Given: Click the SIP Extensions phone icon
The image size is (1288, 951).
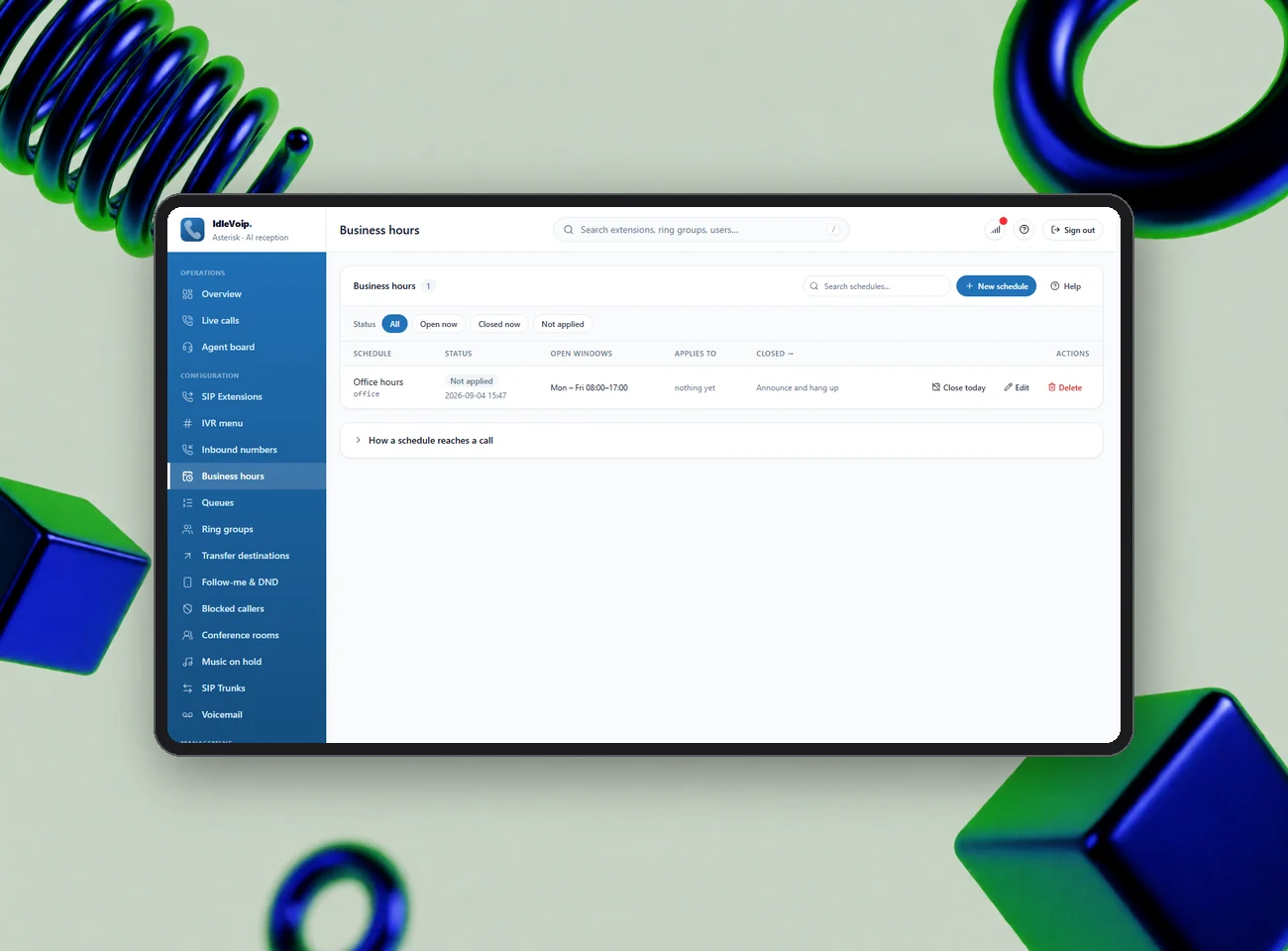Looking at the screenshot, I should click(x=187, y=397).
